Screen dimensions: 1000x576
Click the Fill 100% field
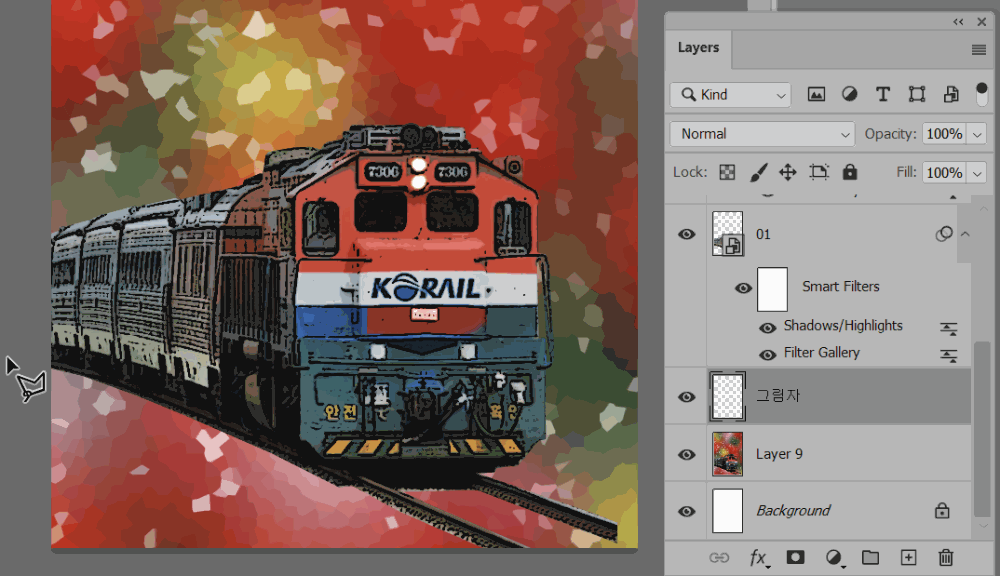tap(945, 173)
